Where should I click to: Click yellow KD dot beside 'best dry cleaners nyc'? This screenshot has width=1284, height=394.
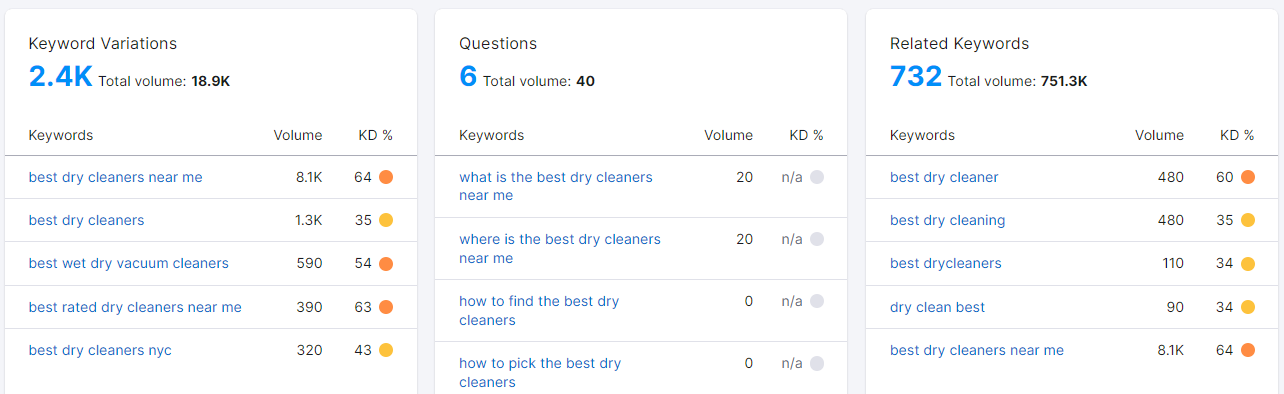386,350
